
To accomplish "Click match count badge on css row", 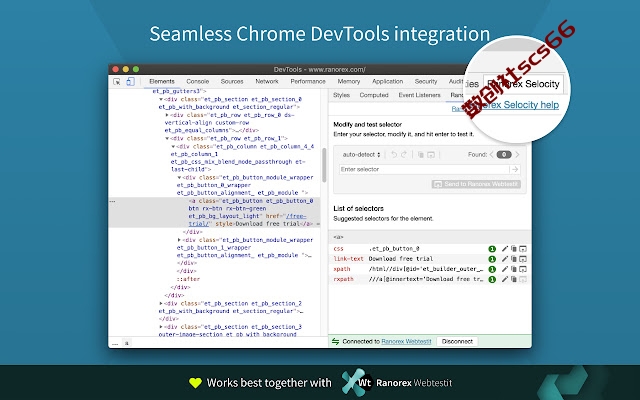I will point(492,249).
